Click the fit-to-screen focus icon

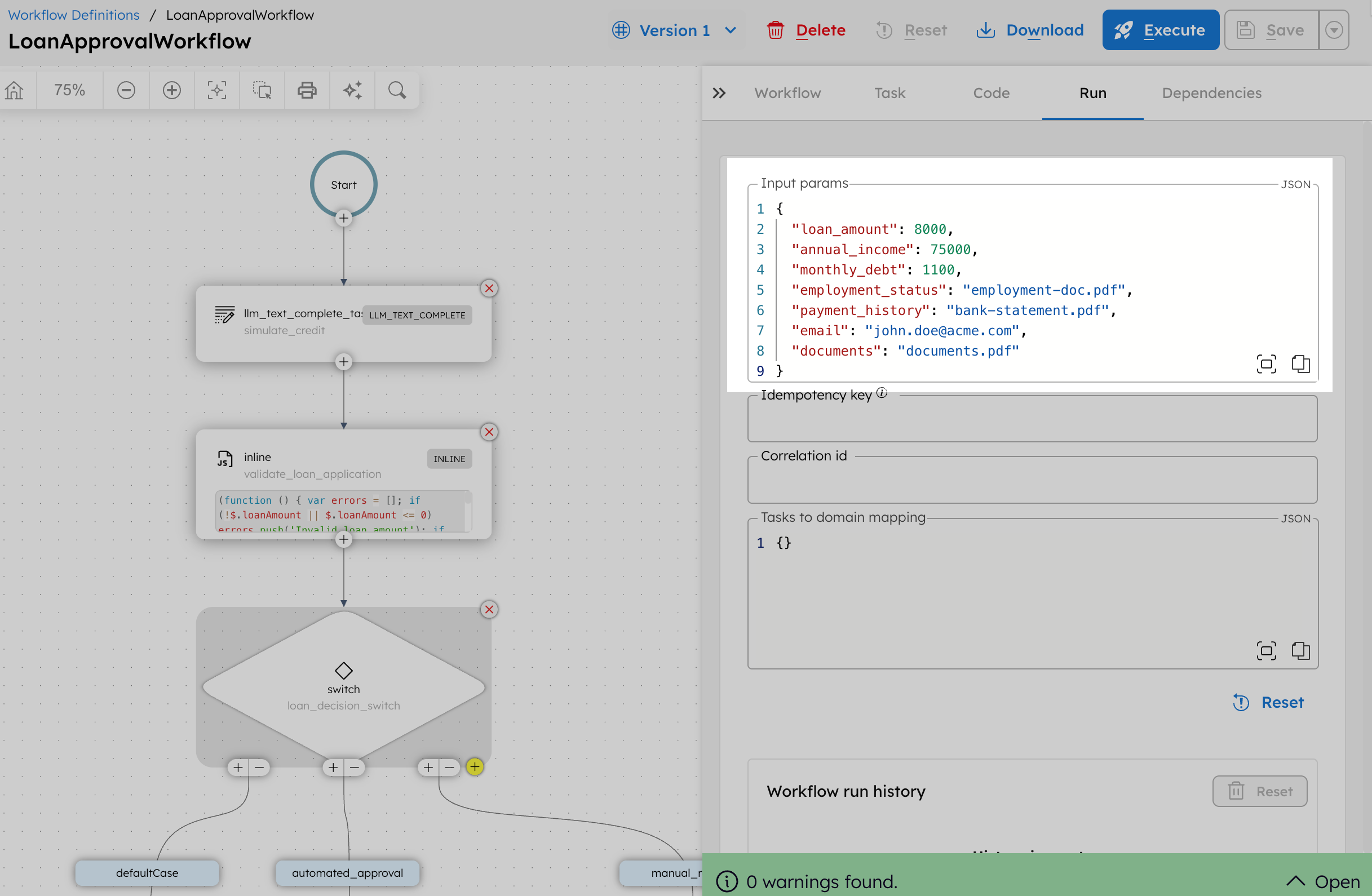(217, 91)
